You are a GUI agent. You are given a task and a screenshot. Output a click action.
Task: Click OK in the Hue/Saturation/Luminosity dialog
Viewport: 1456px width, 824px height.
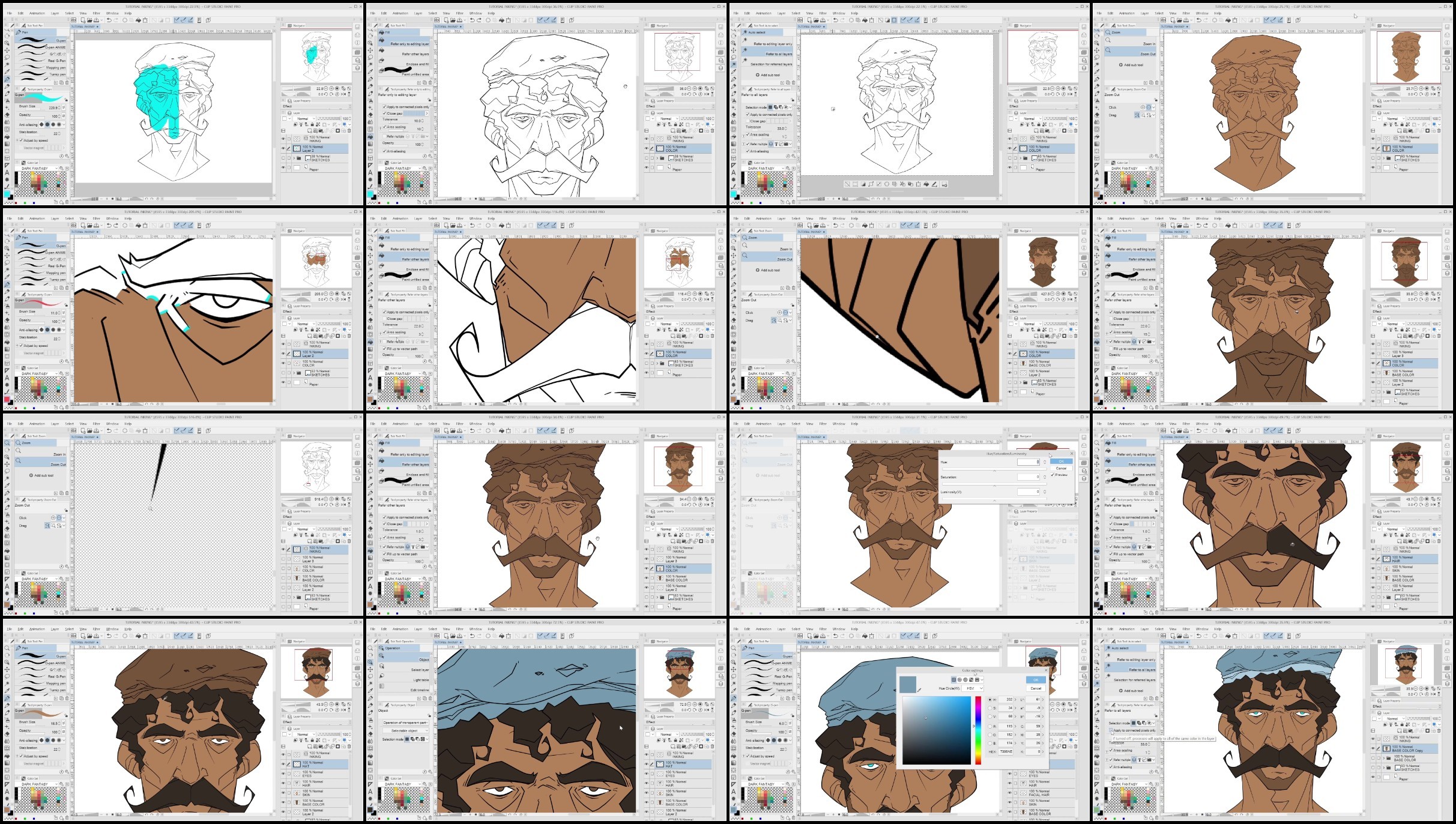(x=1061, y=462)
